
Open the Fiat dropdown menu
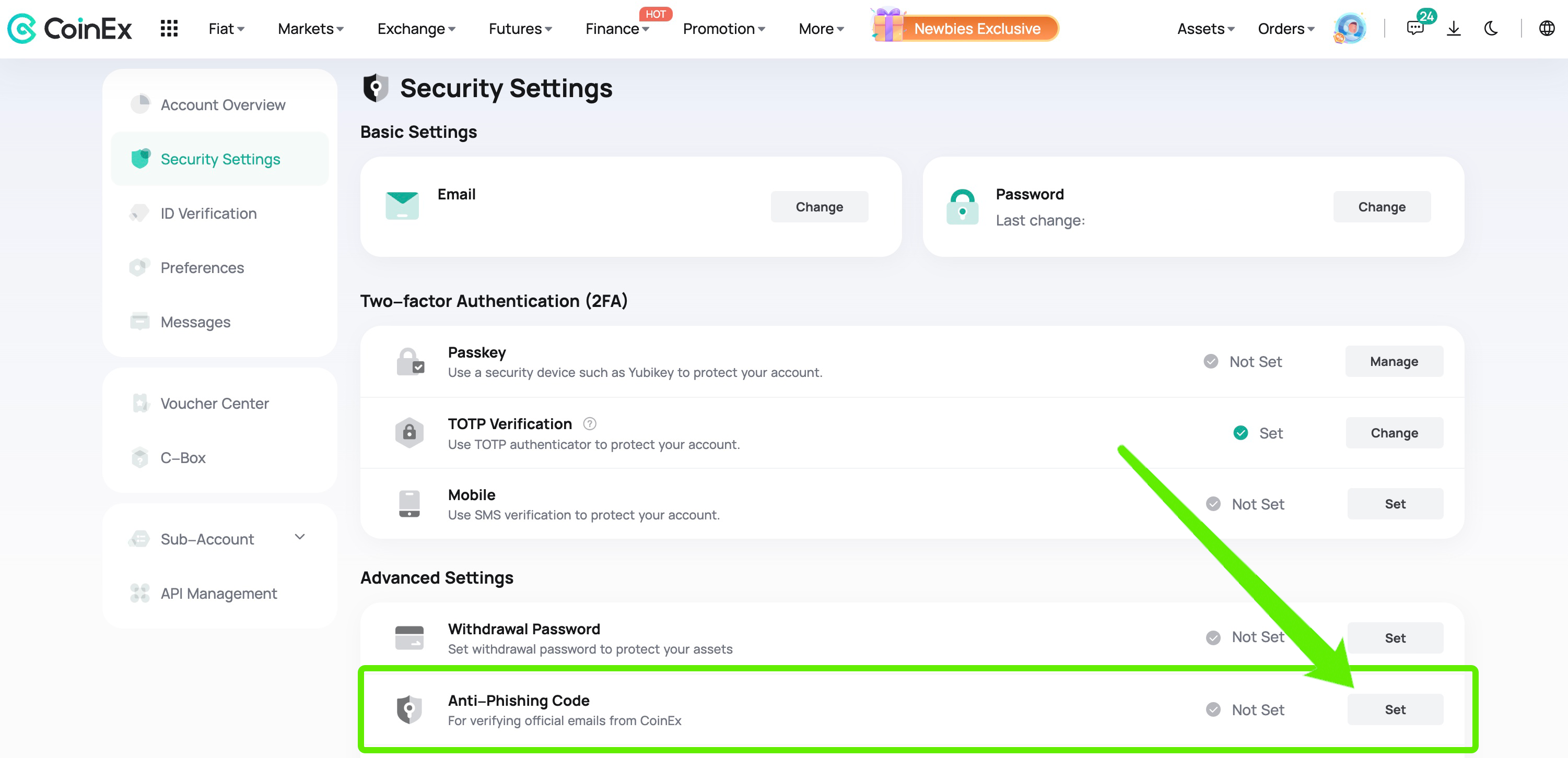click(226, 29)
